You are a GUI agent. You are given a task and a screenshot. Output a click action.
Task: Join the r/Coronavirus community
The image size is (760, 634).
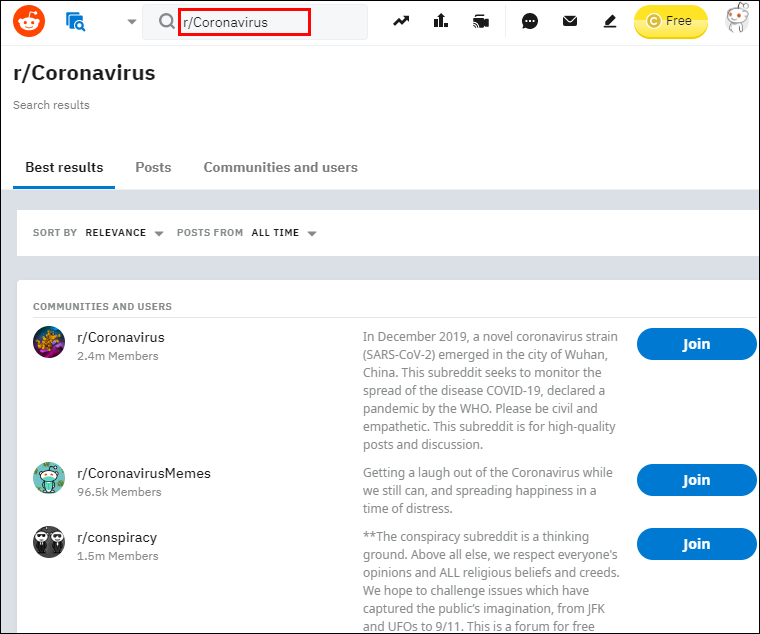pyautogui.click(x=697, y=344)
